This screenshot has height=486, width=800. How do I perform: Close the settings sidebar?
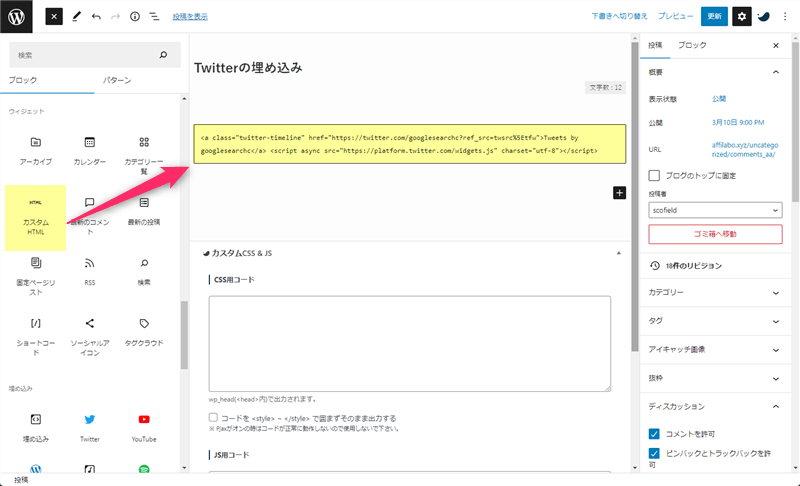776,45
